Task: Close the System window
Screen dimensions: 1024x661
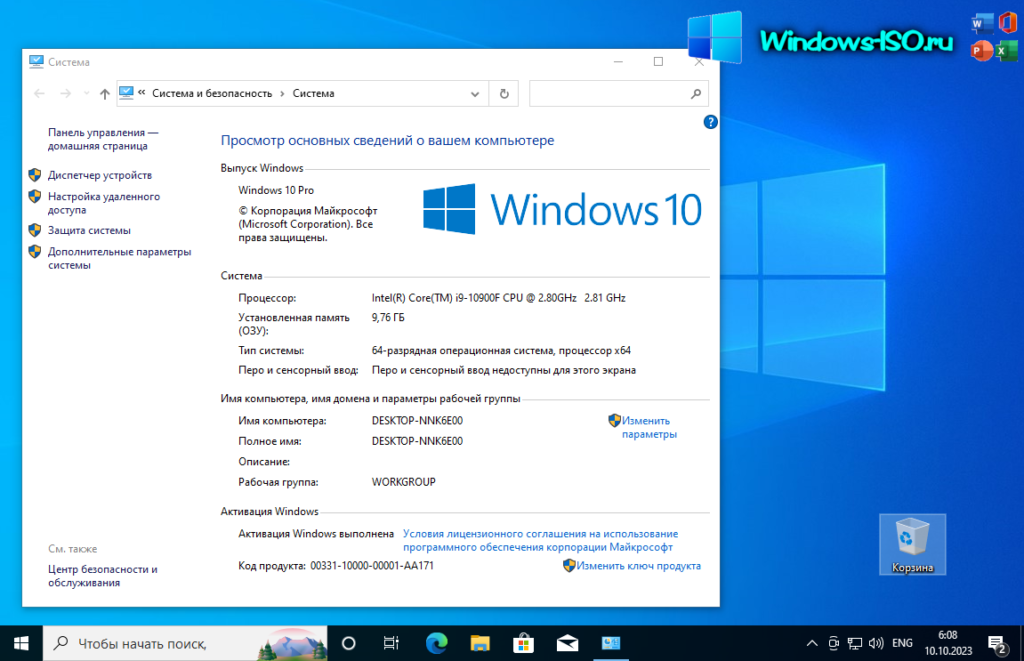Action: 699,61
